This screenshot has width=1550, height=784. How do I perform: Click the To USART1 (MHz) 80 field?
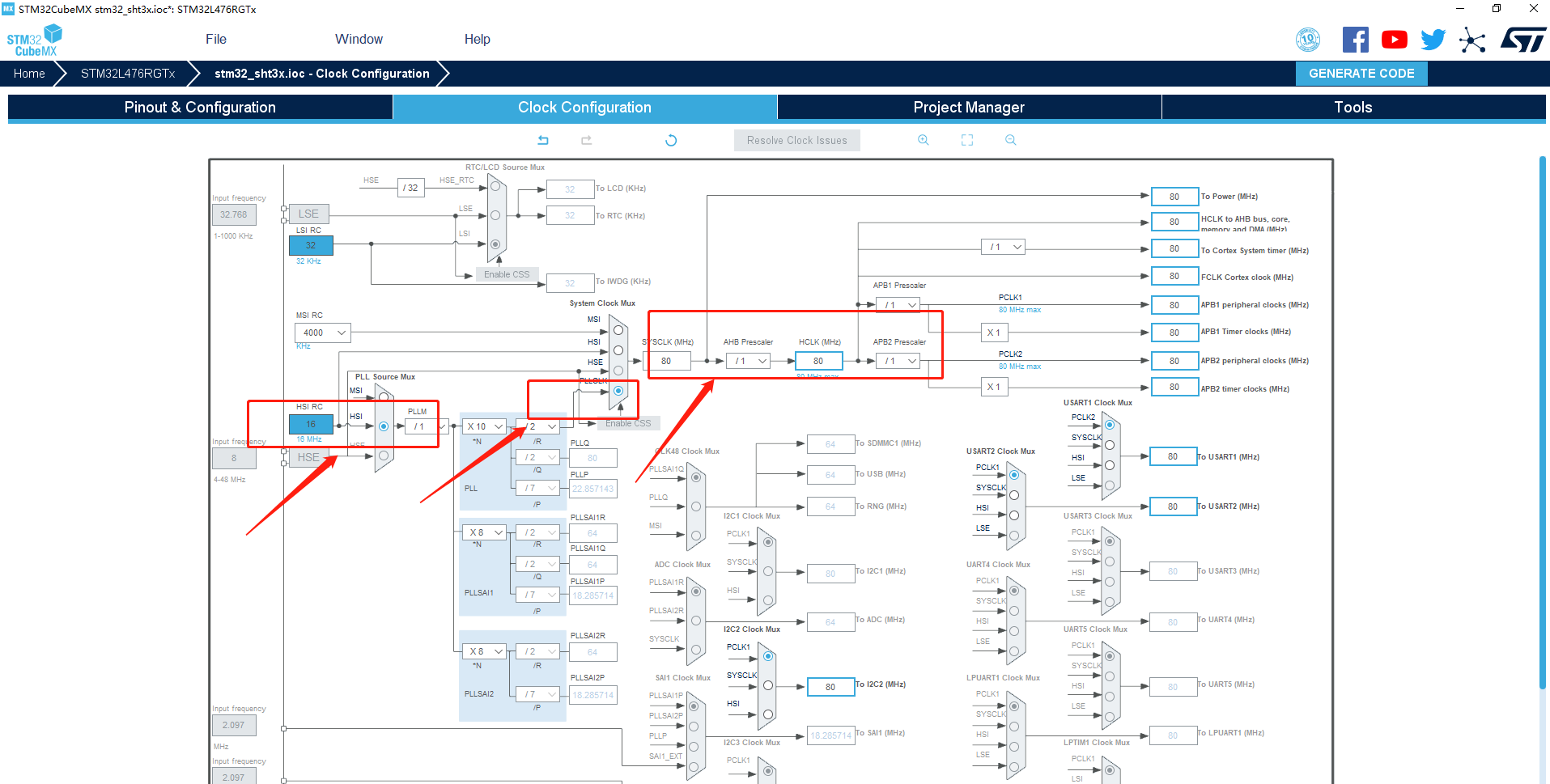1173,456
